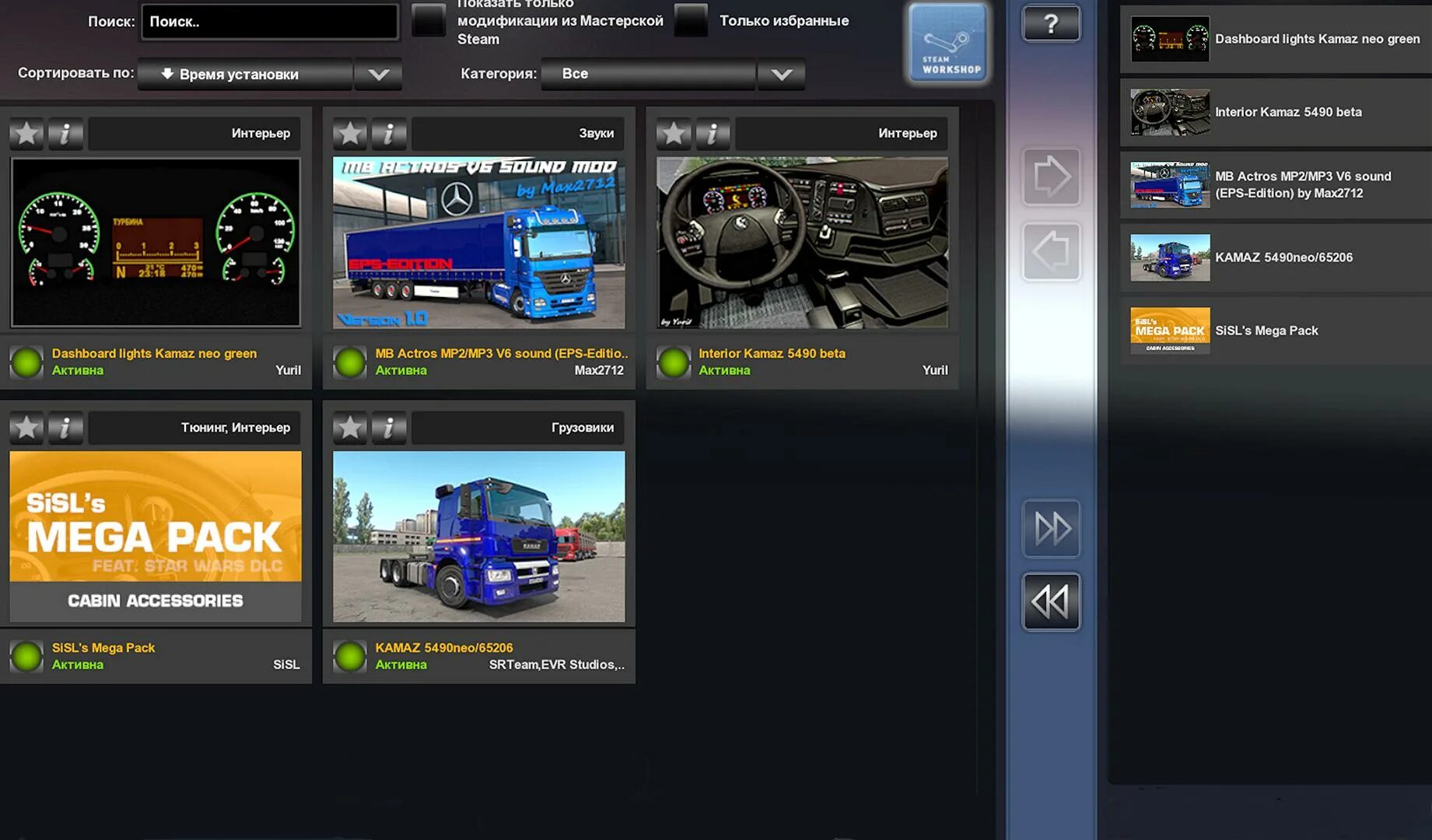
Task: Open info for MB Actros V6 sound mod
Action: point(389,134)
